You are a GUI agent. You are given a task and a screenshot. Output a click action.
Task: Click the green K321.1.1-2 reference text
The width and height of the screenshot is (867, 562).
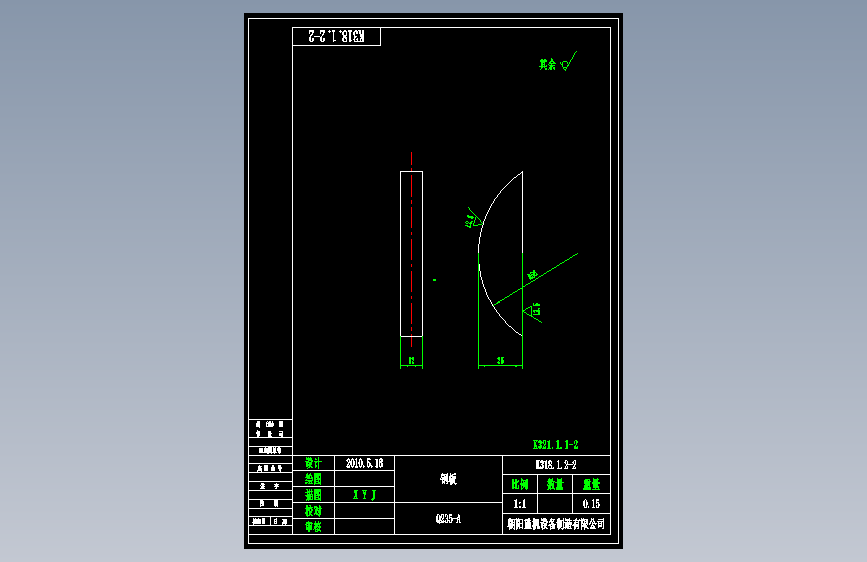556,445
